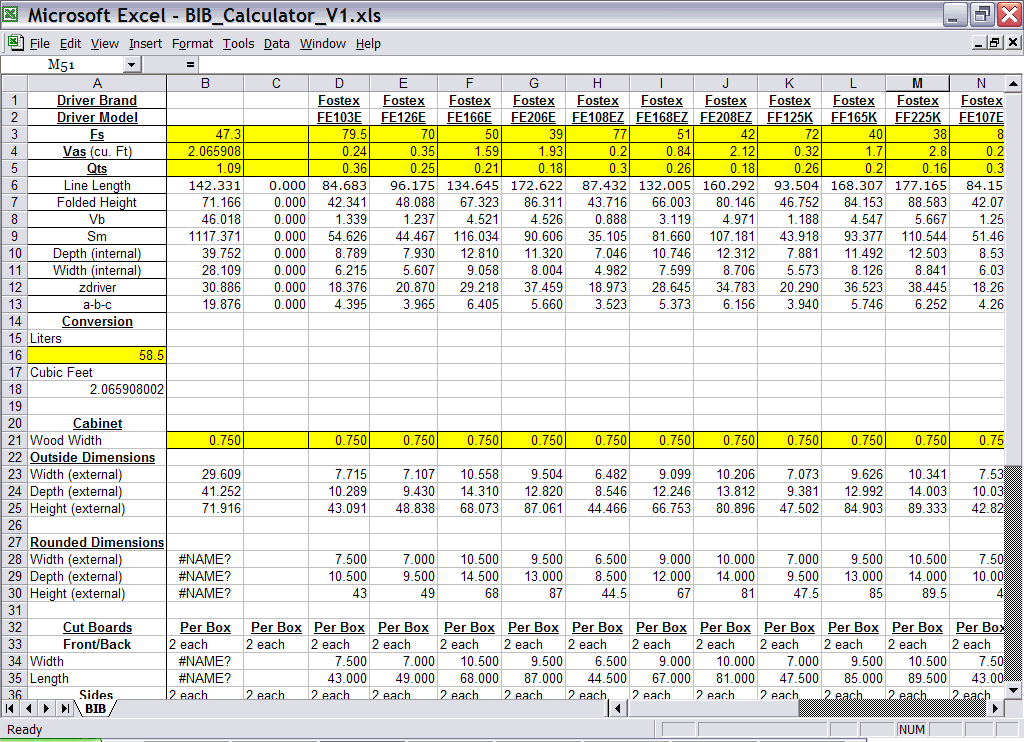Click the Excel application icon in title bar
1024x742 pixels.
[x=10, y=14]
